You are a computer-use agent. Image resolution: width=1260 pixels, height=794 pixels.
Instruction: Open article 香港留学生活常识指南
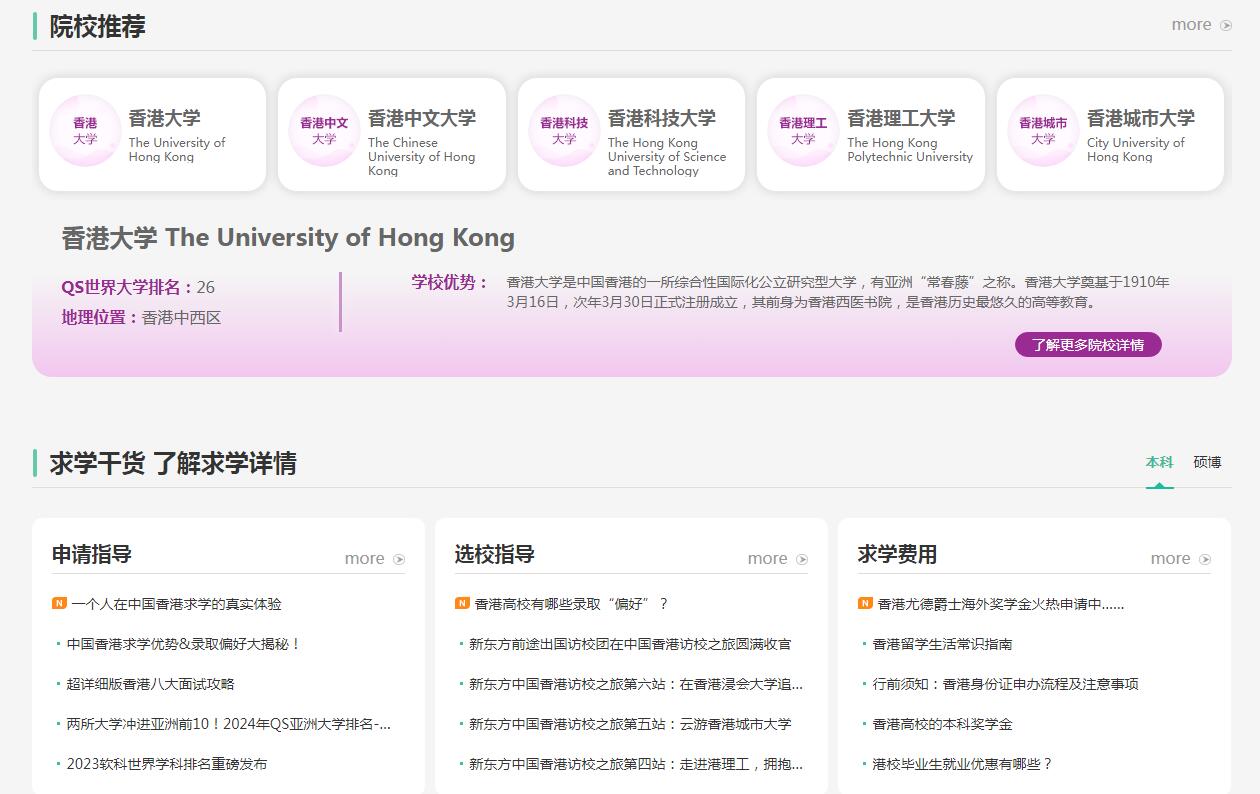click(942, 644)
